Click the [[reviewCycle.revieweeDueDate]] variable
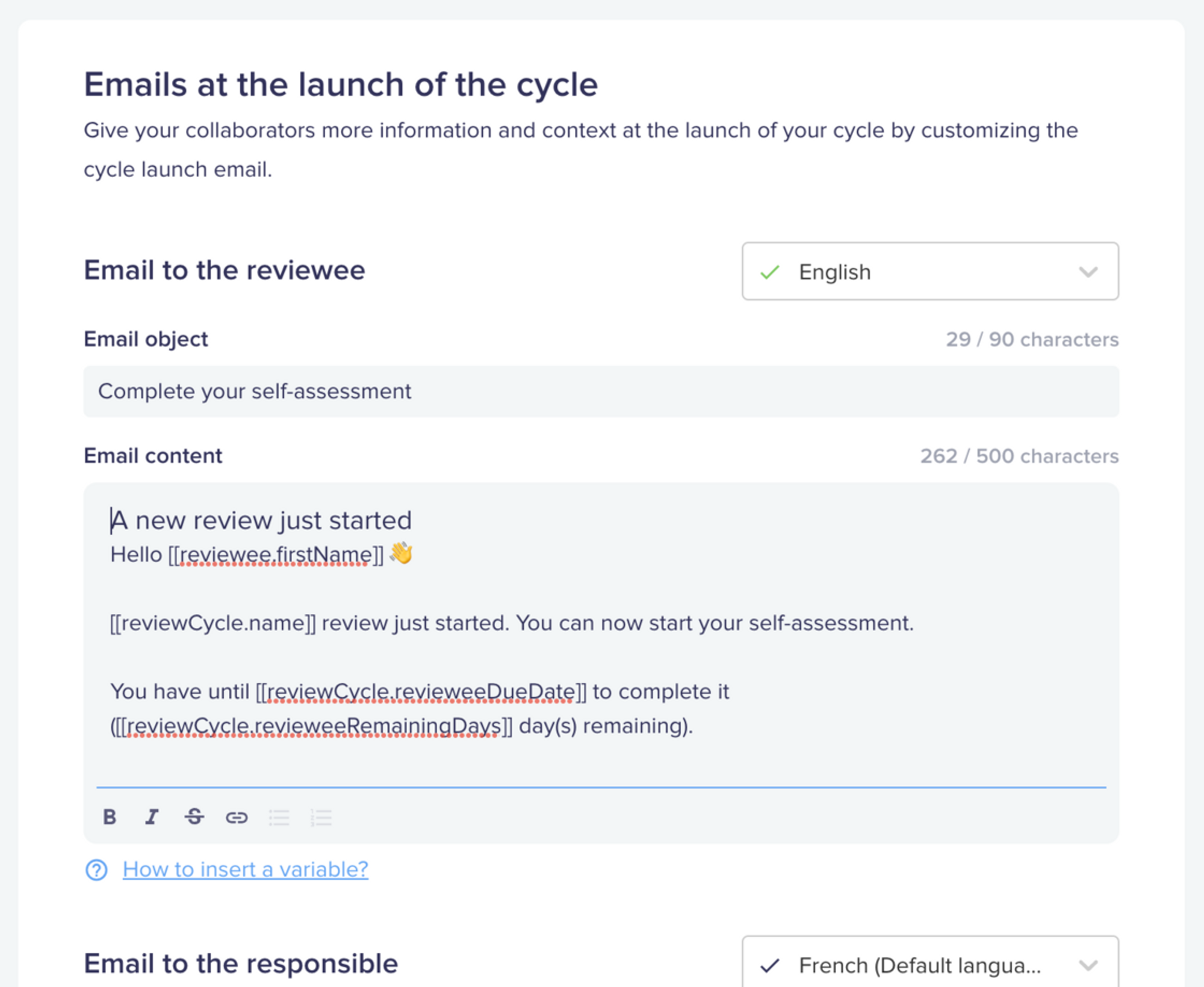This screenshot has width=1204, height=987. [421, 691]
